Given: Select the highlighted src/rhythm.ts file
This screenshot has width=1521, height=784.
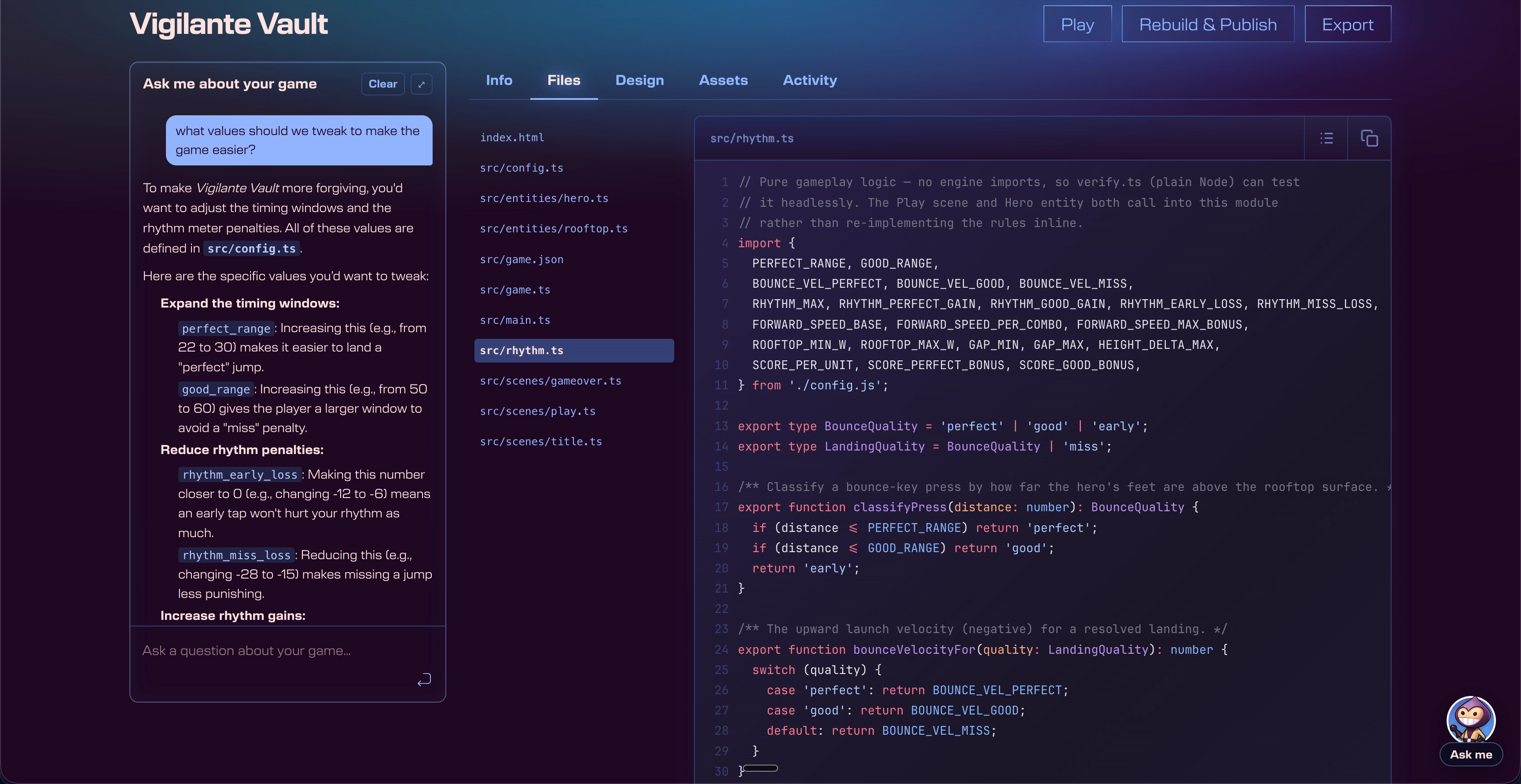Looking at the screenshot, I should (x=574, y=351).
